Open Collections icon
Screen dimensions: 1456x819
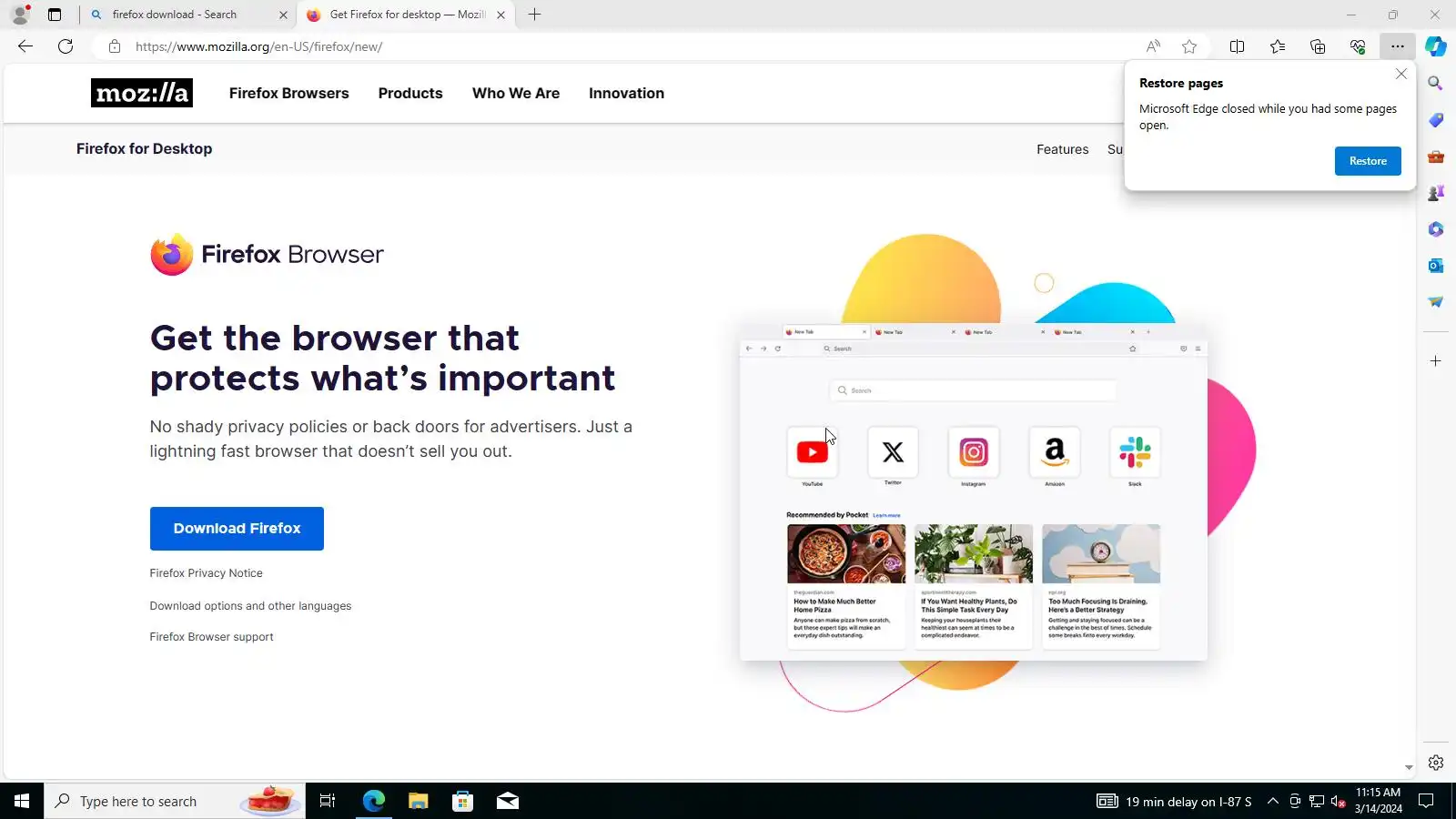point(1318,46)
